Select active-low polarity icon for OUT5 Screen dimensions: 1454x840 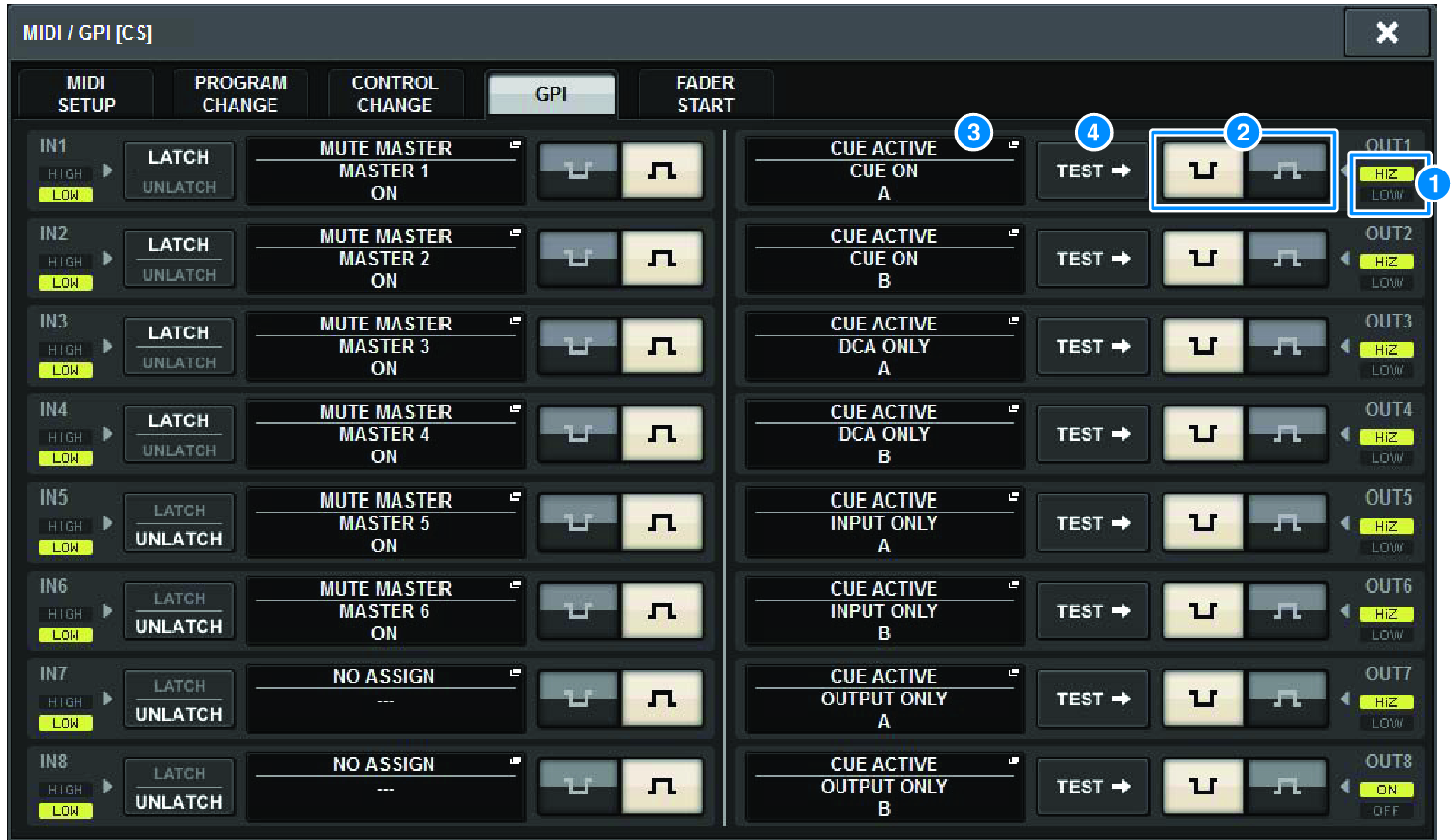pos(1203,523)
